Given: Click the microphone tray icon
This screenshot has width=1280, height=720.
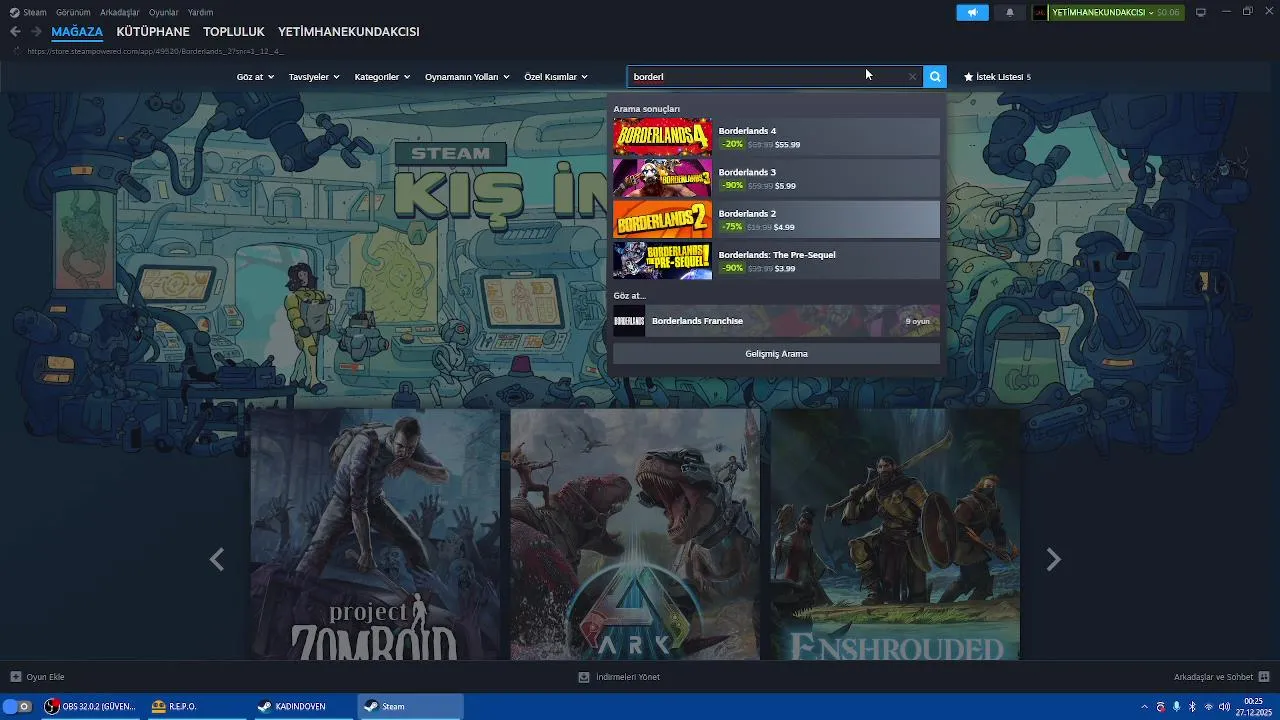Looking at the screenshot, I should [x=1176, y=707].
